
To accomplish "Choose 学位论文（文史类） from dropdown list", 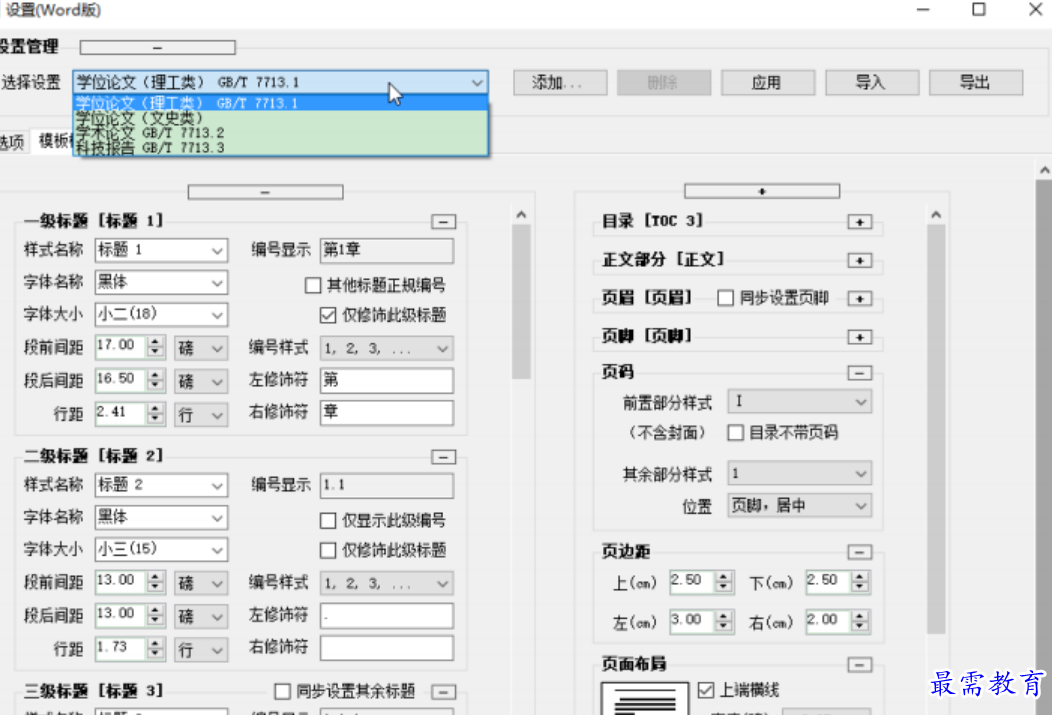I will point(280,118).
